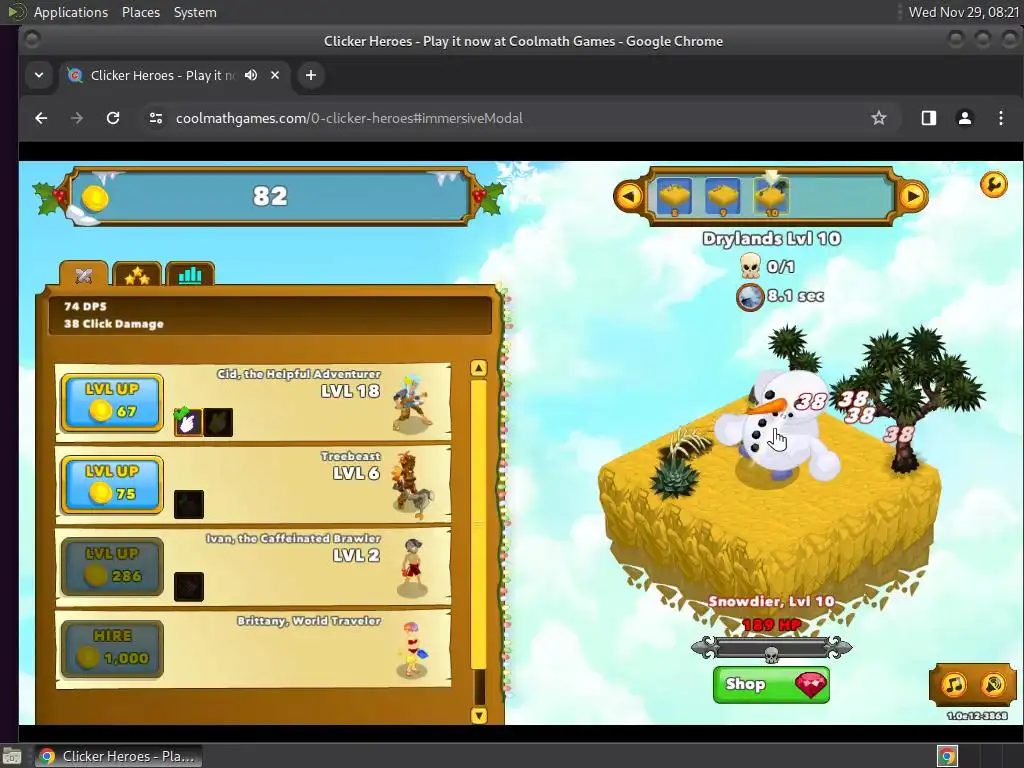
Task: View site information icon in address bar
Action: [156, 118]
